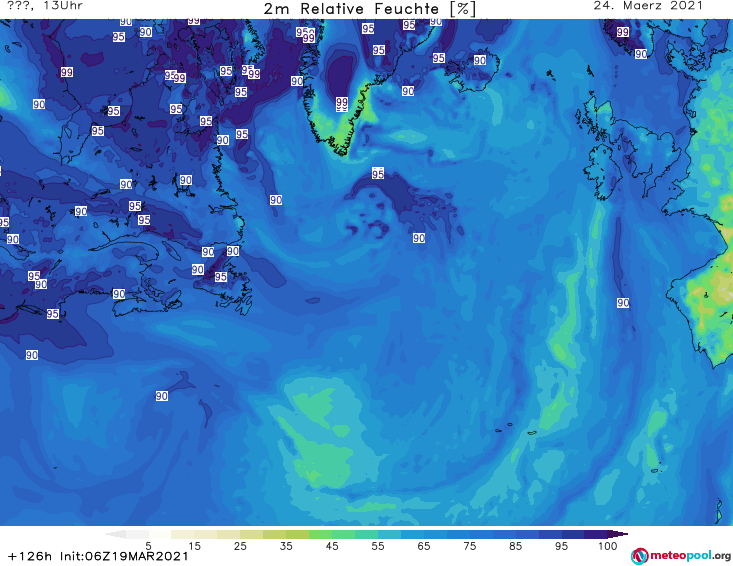Click the dark purple arrow tip of the color scale

pos(618,534)
